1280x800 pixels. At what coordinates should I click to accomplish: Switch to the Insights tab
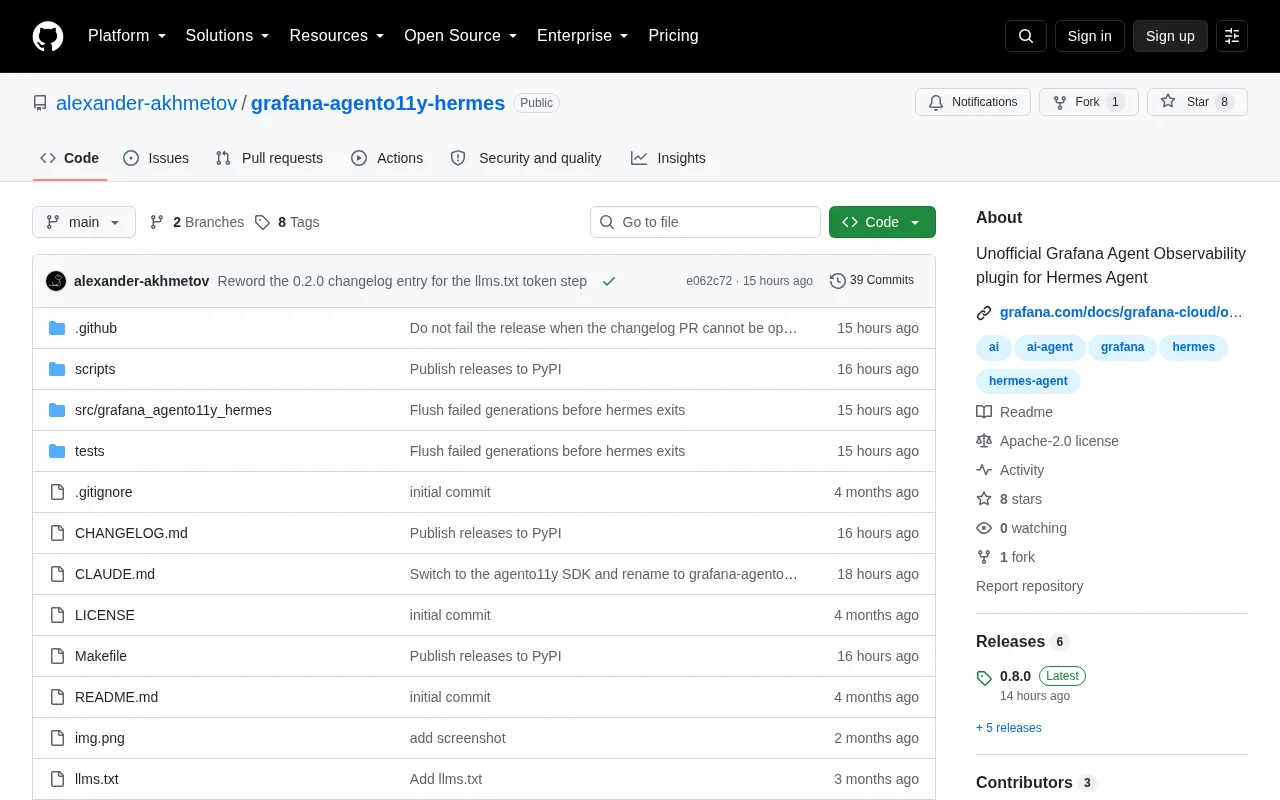pos(668,158)
